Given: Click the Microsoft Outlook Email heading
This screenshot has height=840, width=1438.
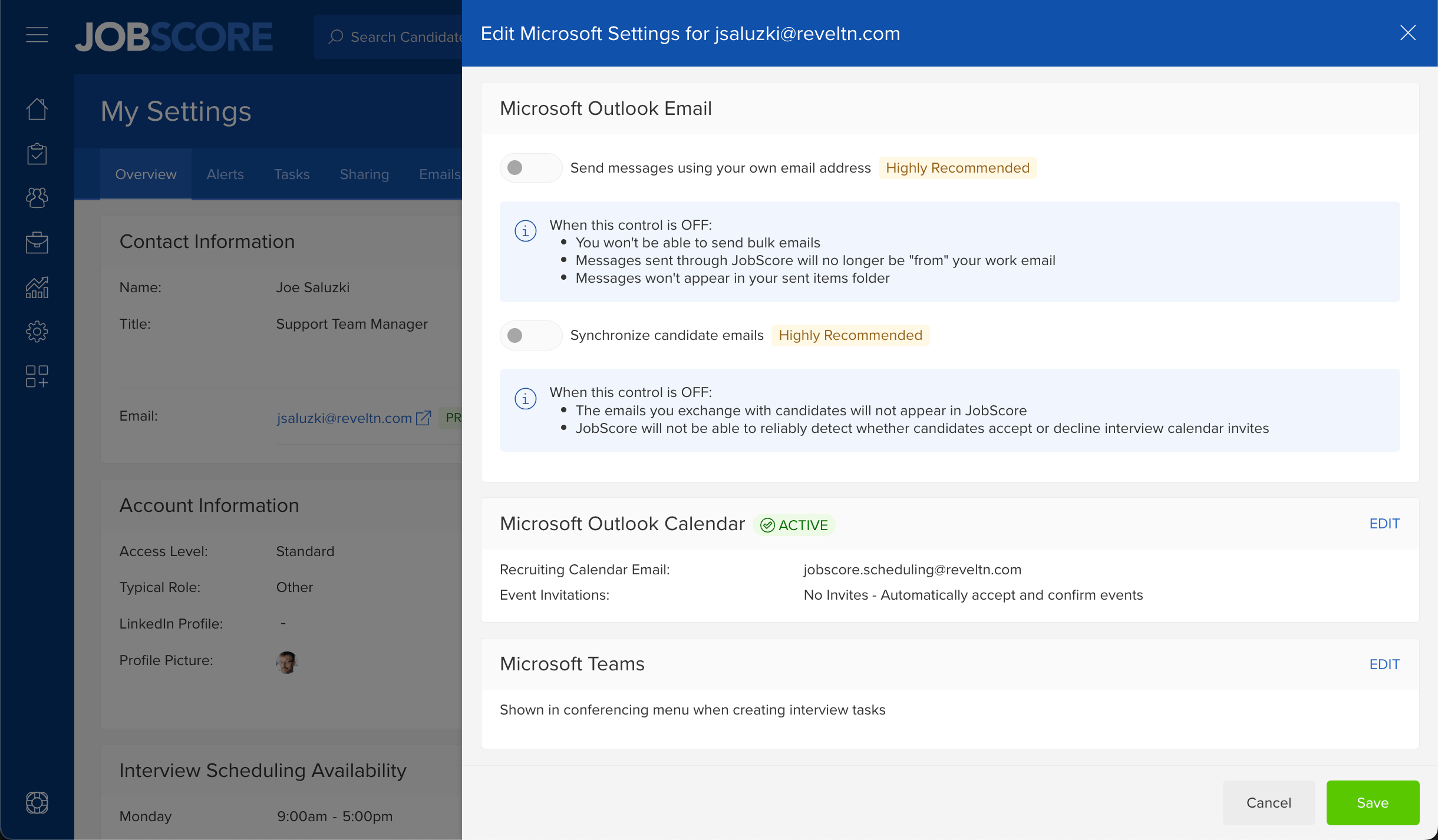Looking at the screenshot, I should pos(606,108).
